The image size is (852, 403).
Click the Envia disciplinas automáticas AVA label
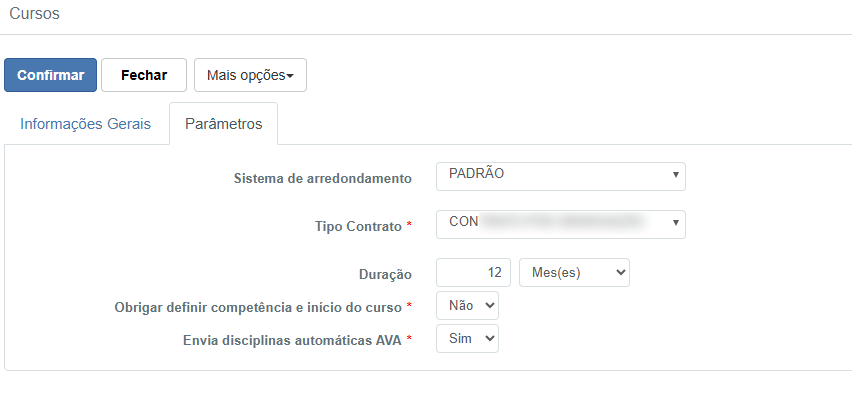coord(292,340)
